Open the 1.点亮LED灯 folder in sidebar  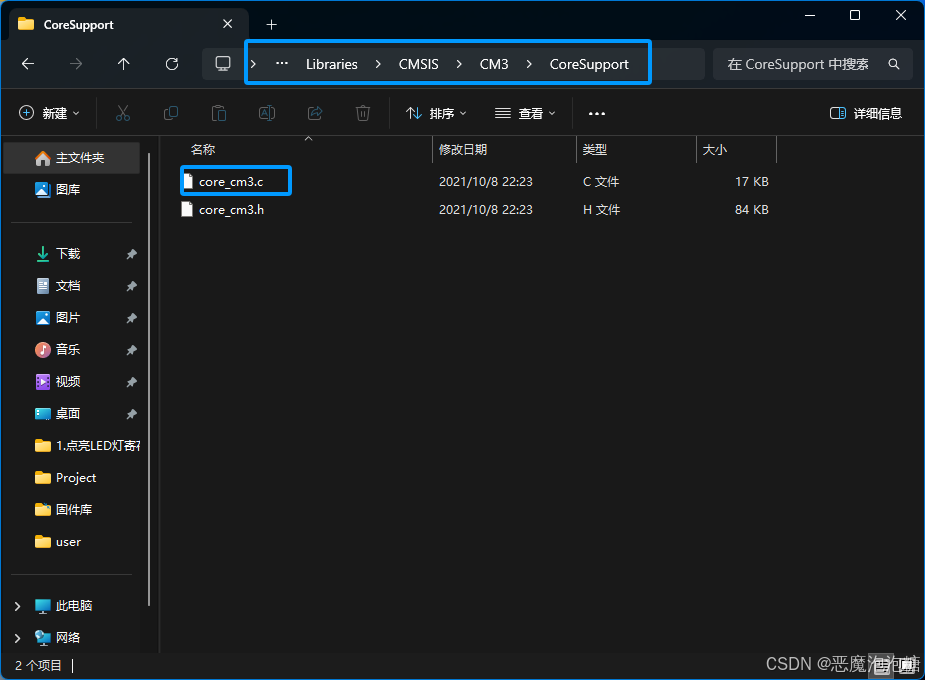point(87,446)
